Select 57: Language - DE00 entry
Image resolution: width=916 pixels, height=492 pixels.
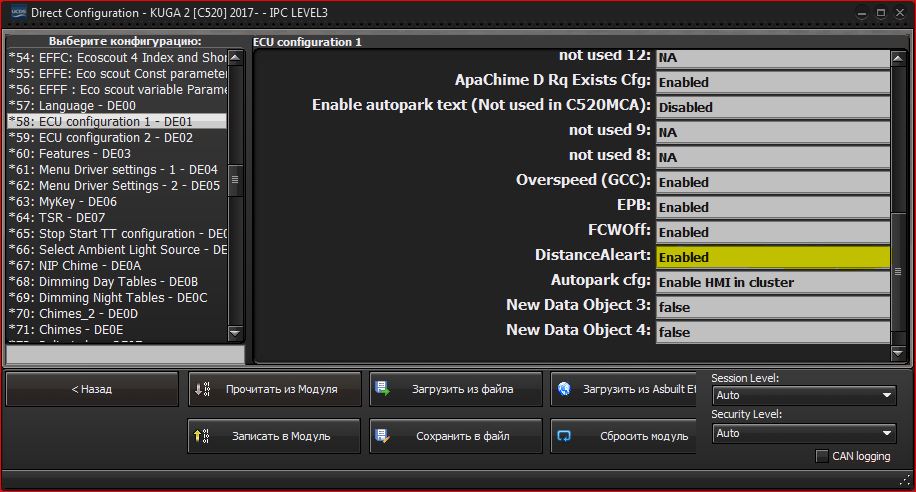click(72, 106)
